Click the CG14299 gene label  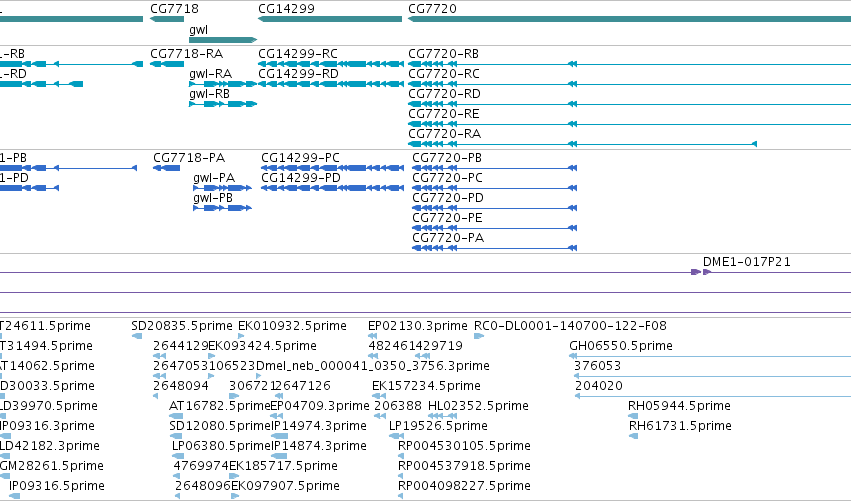286,9
